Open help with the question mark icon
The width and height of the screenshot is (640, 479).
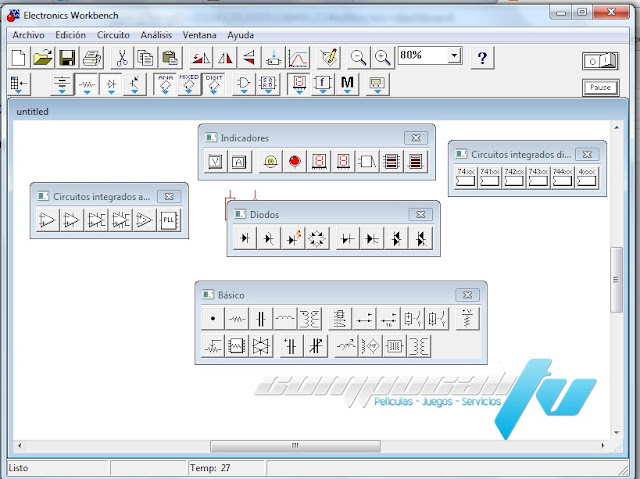[482, 58]
